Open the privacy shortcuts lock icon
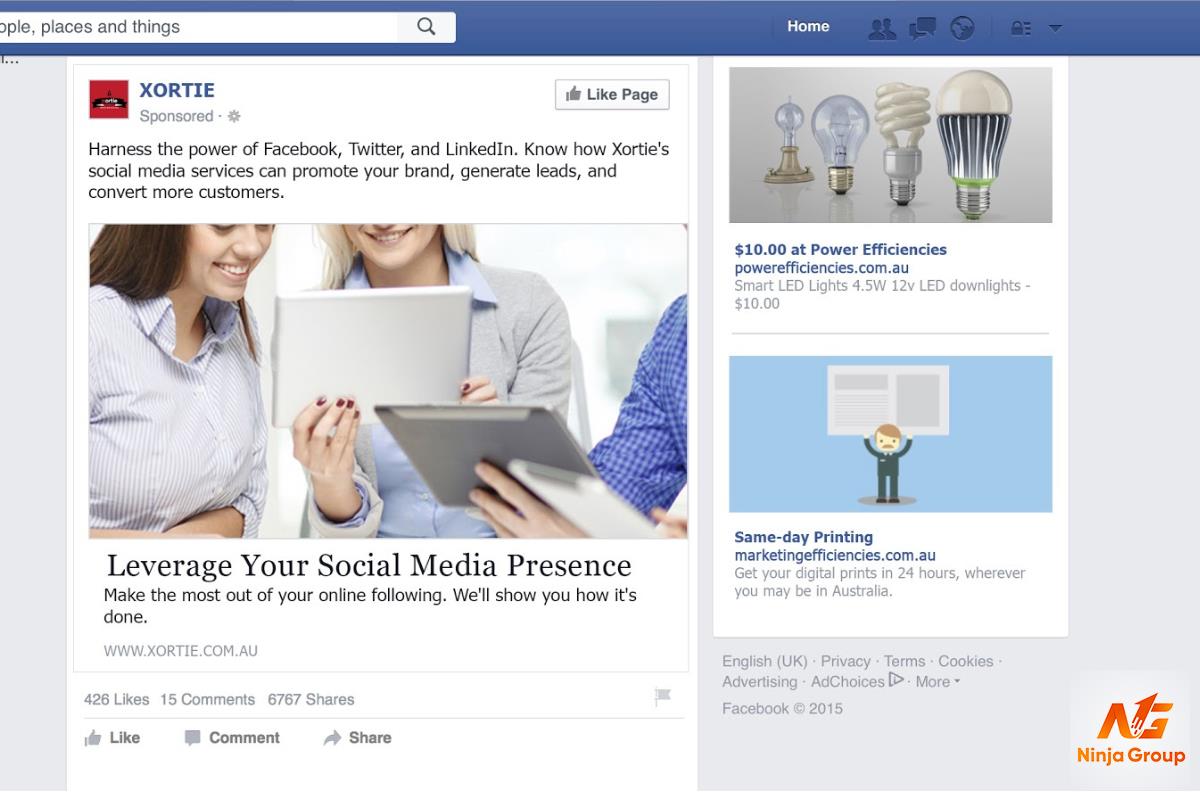Image resolution: width=1200 pixels, height=800 pixels. (x=1020, y=28)
